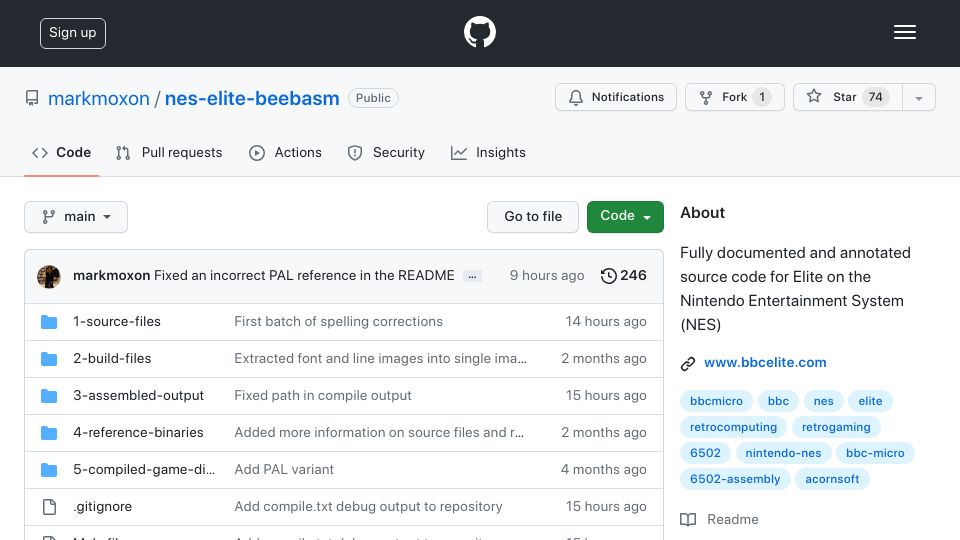
Task: Click the '9 hours ago' commit timestamp
Action: [547, 276]
